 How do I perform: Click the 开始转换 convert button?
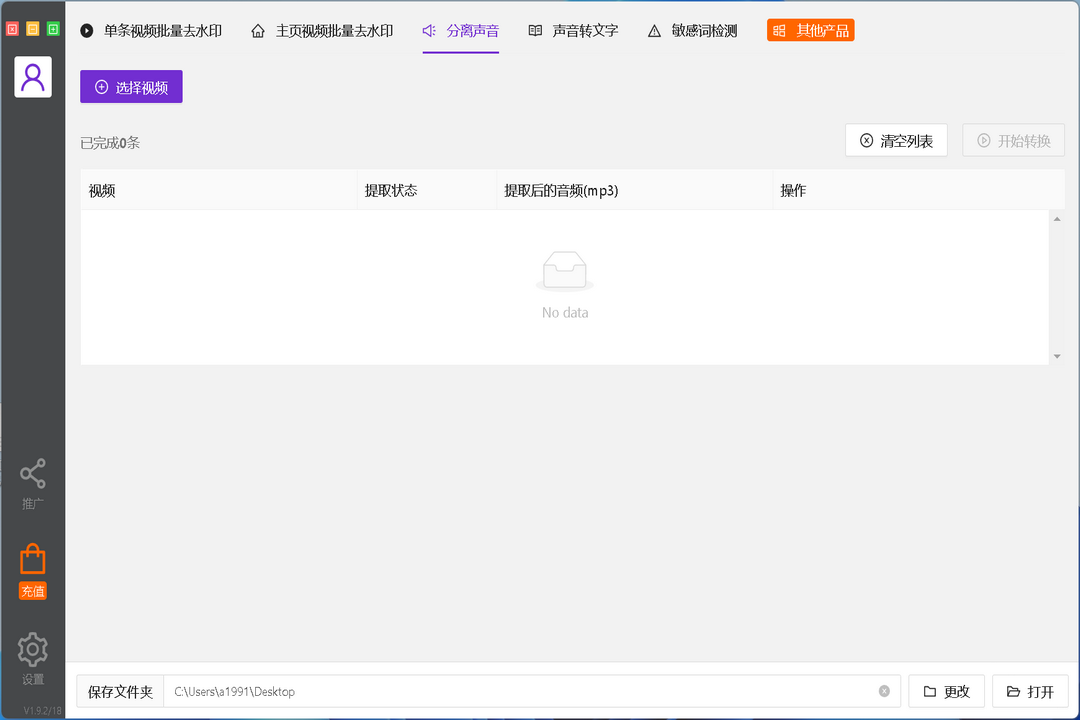click(x=1013, y=140)
